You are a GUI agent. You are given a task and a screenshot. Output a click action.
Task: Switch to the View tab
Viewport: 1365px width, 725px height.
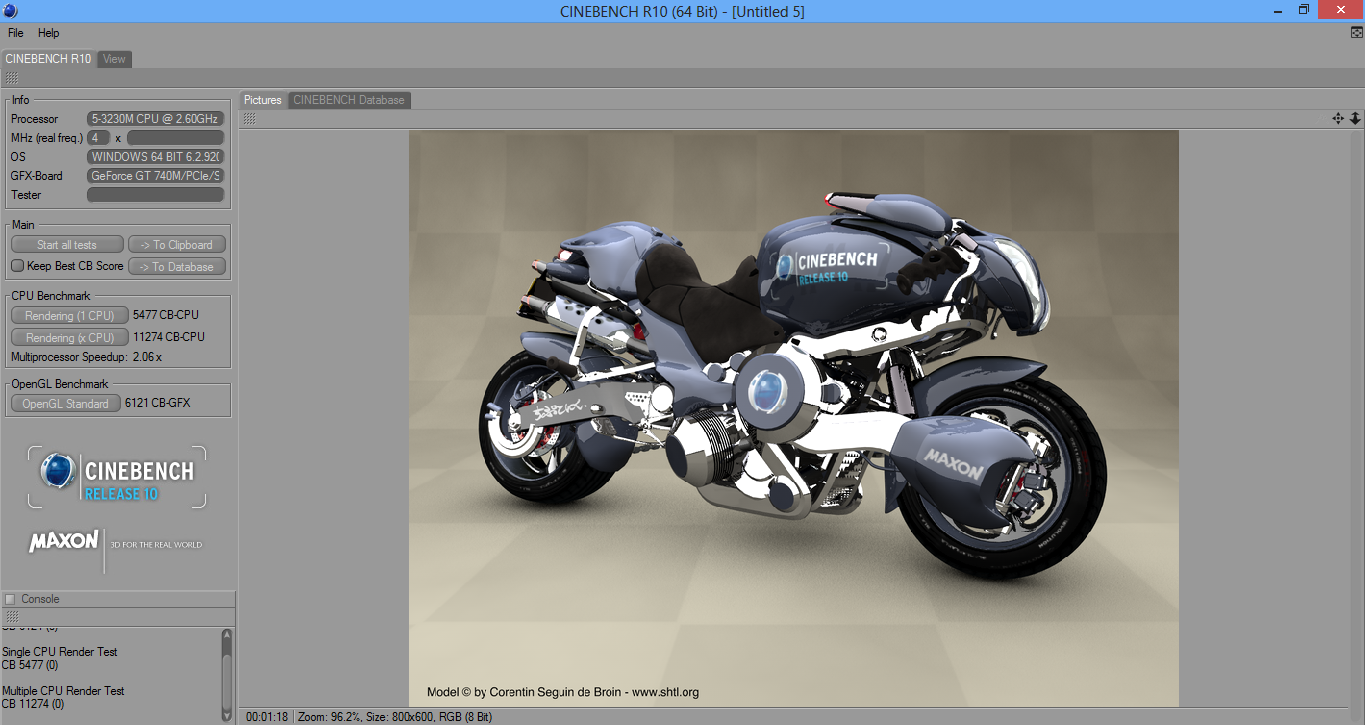(115, 59)
